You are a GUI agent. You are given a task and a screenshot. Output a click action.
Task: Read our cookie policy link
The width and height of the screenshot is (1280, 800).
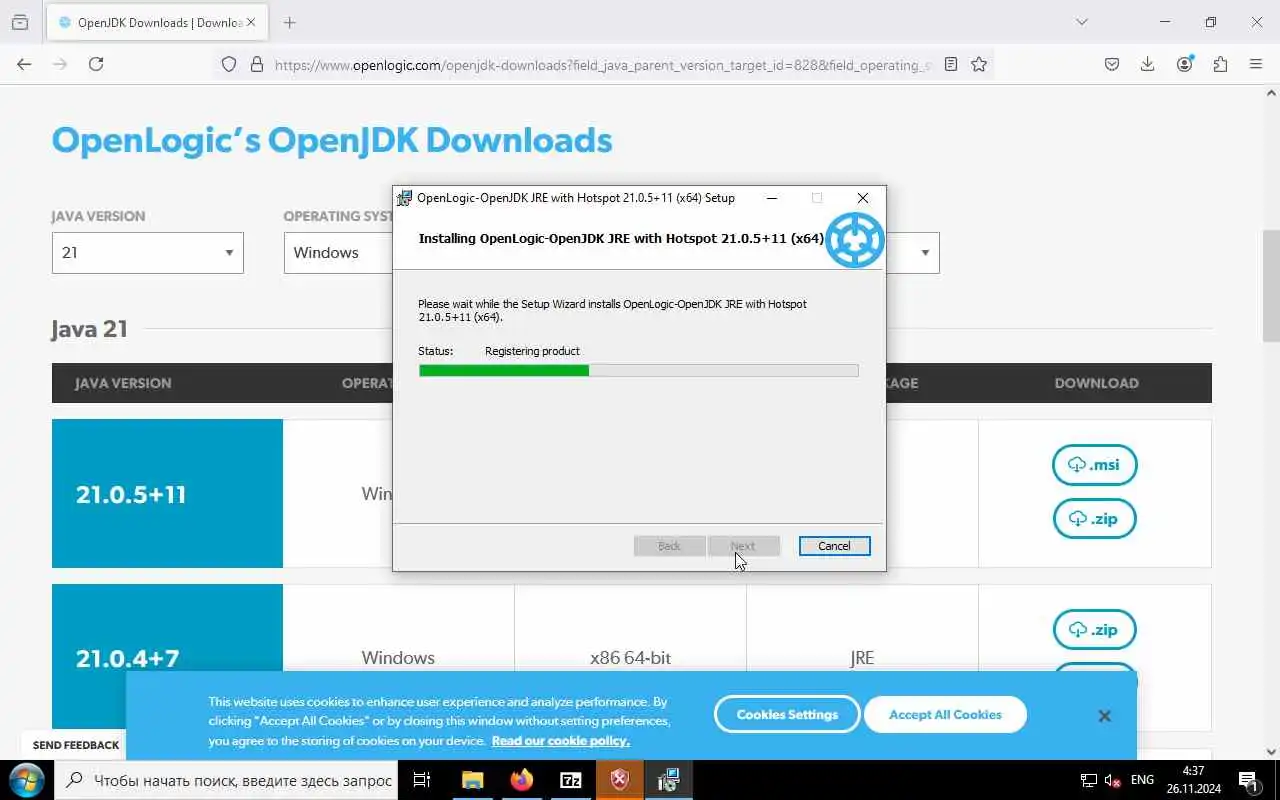coord(560,741)
